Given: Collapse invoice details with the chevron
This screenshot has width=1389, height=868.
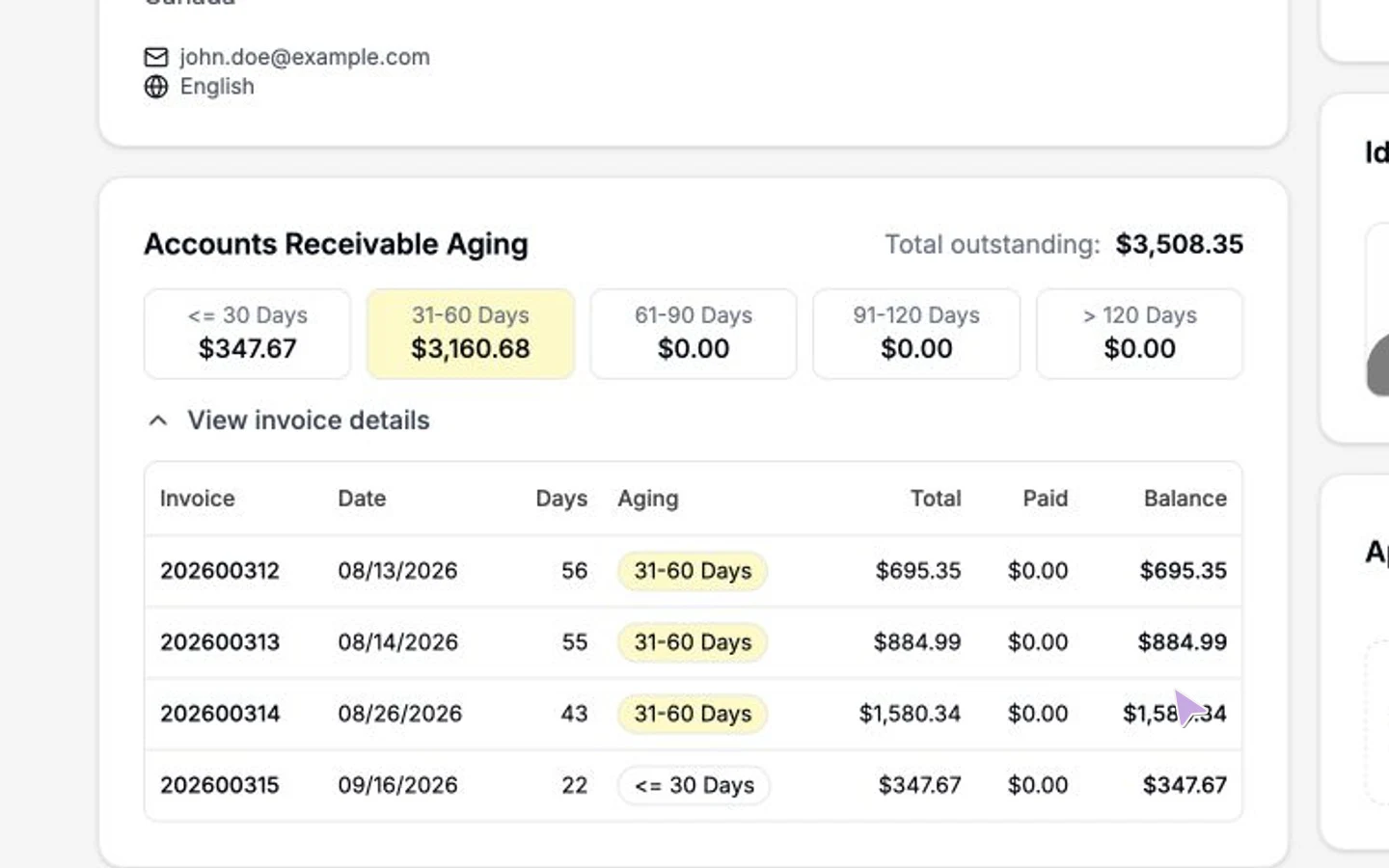Looking at the screenshot, I should tap(158, 420).
